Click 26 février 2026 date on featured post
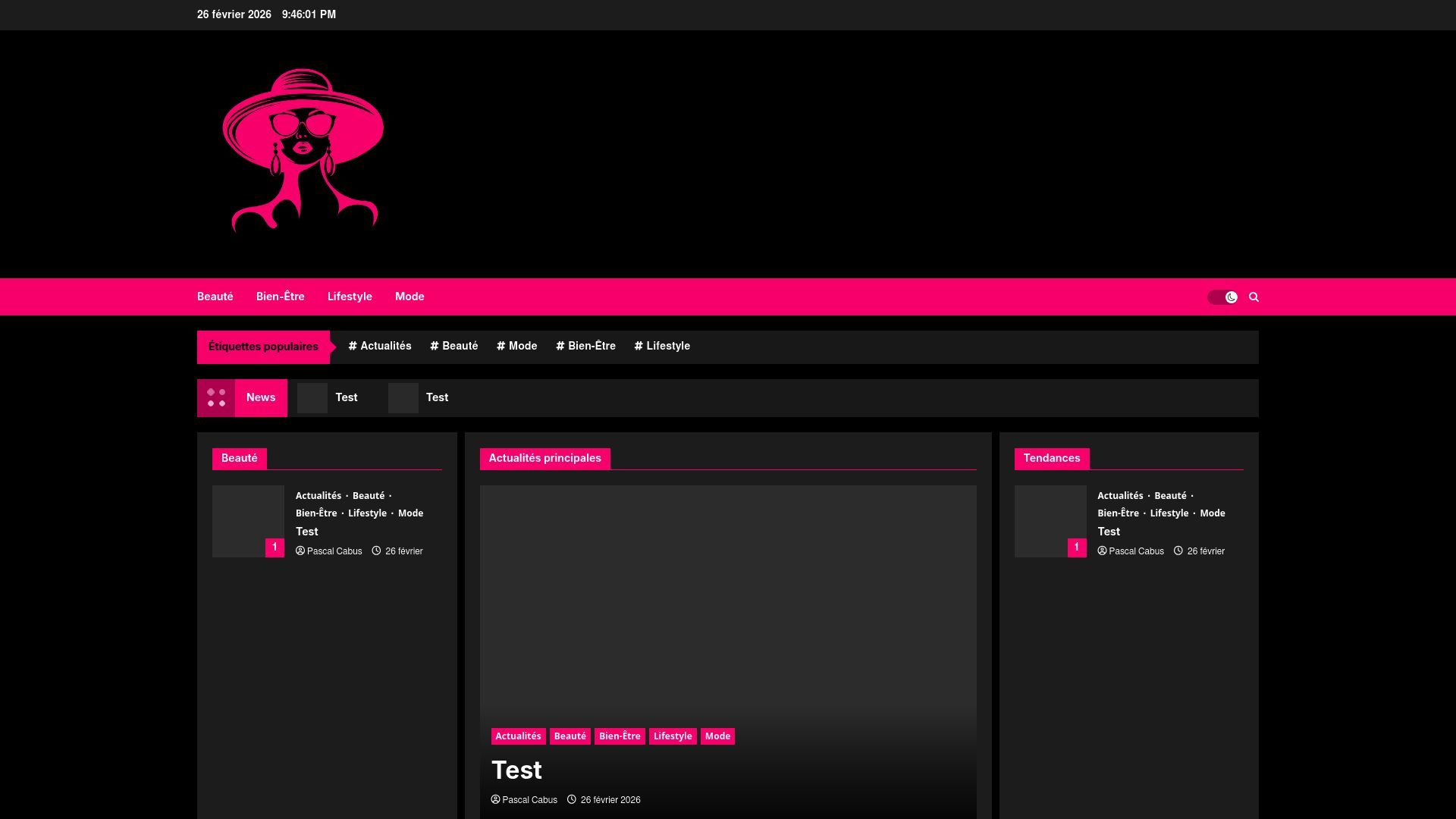The height and width of the screenshot is (819, 1456). click(610, 800)
